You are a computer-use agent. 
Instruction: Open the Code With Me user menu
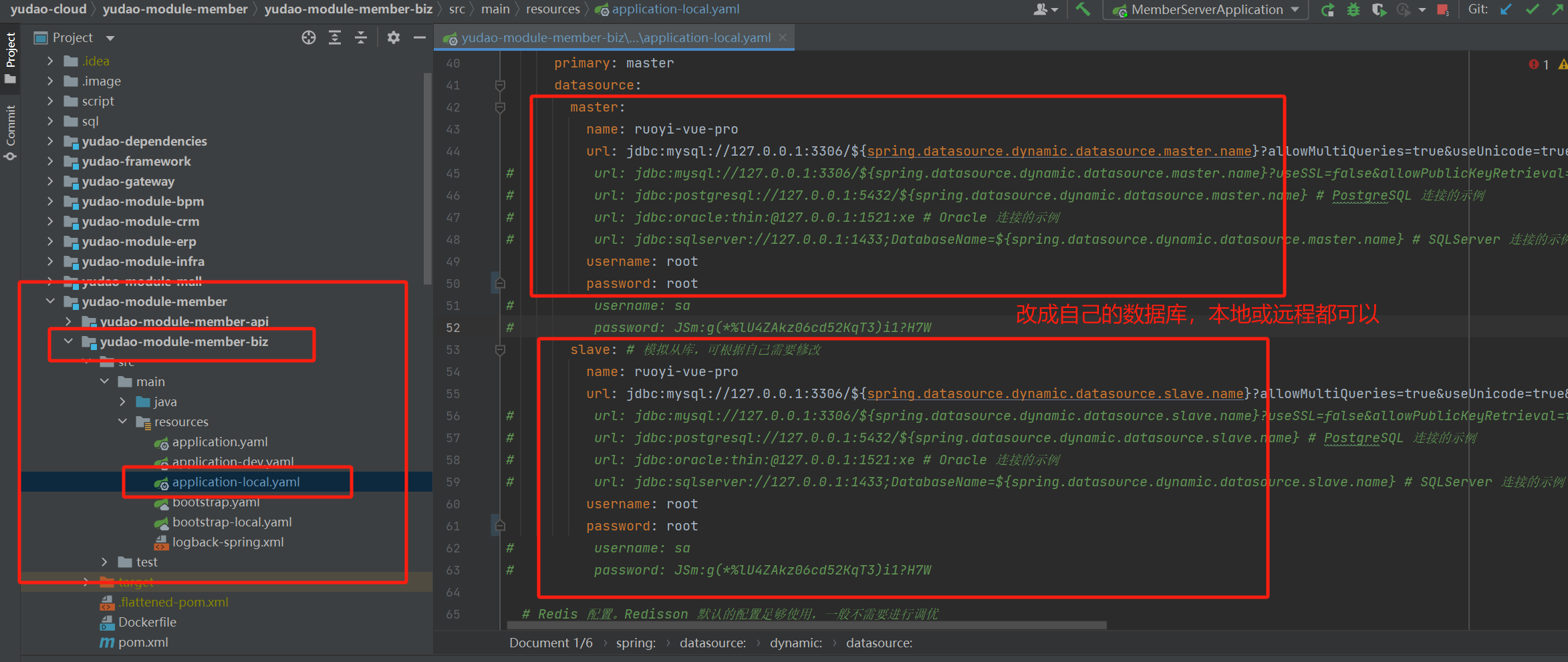[x=1045, y=9]
